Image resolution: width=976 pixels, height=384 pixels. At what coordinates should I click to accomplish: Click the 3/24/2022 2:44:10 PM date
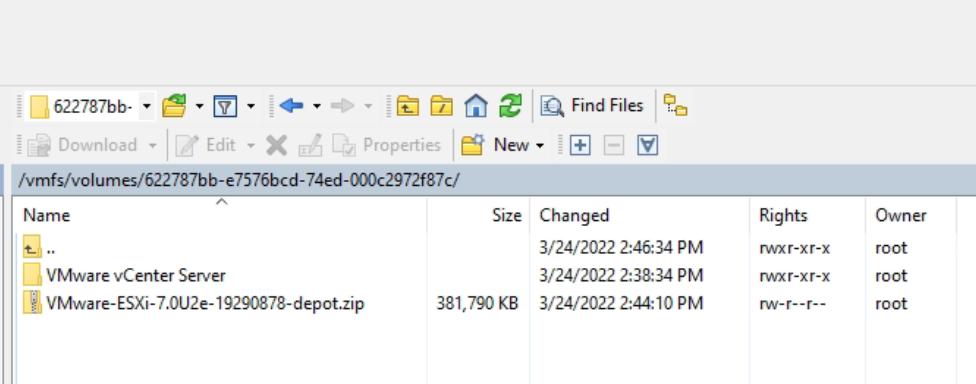coord(621,304)
